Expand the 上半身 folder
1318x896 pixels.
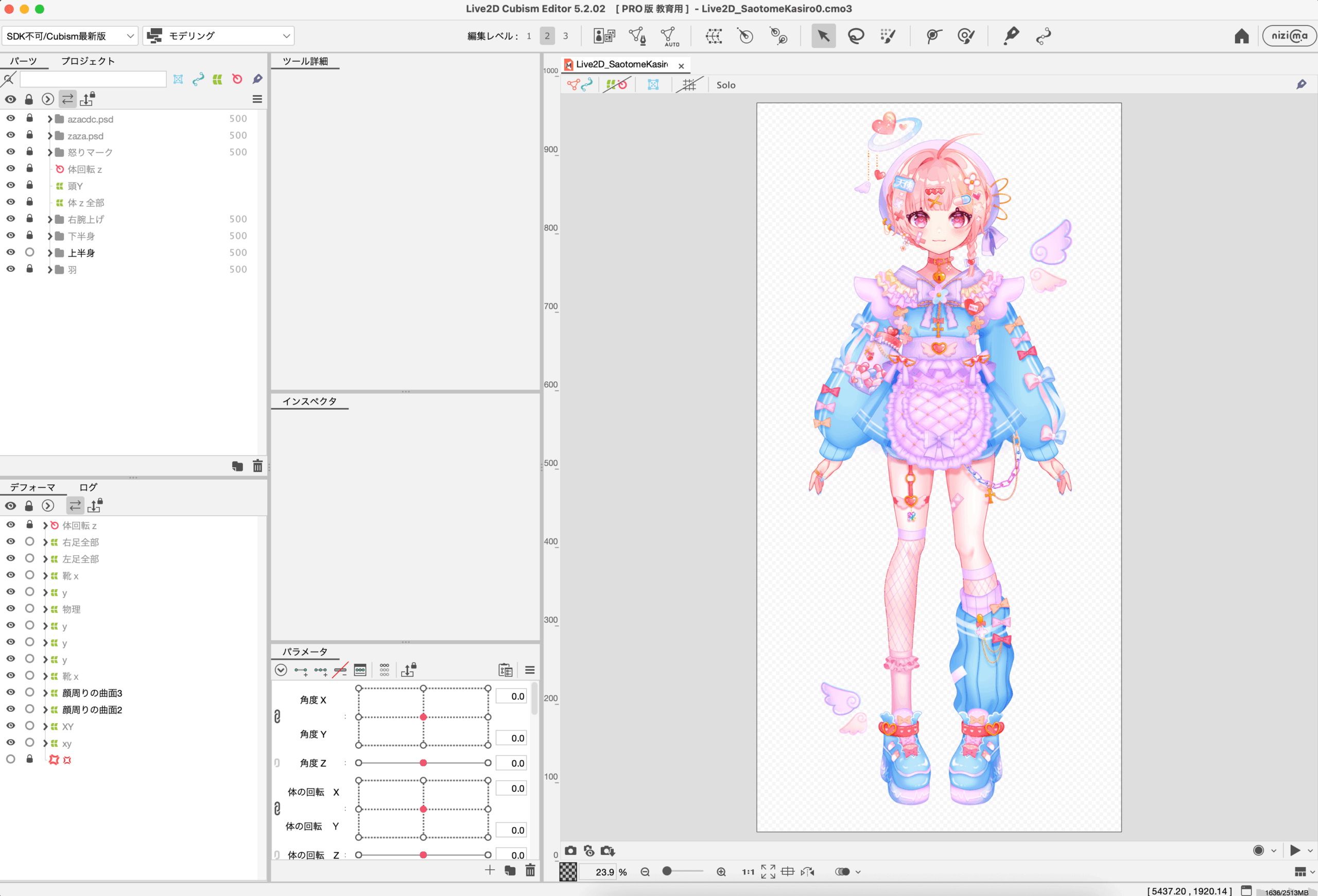50,253
